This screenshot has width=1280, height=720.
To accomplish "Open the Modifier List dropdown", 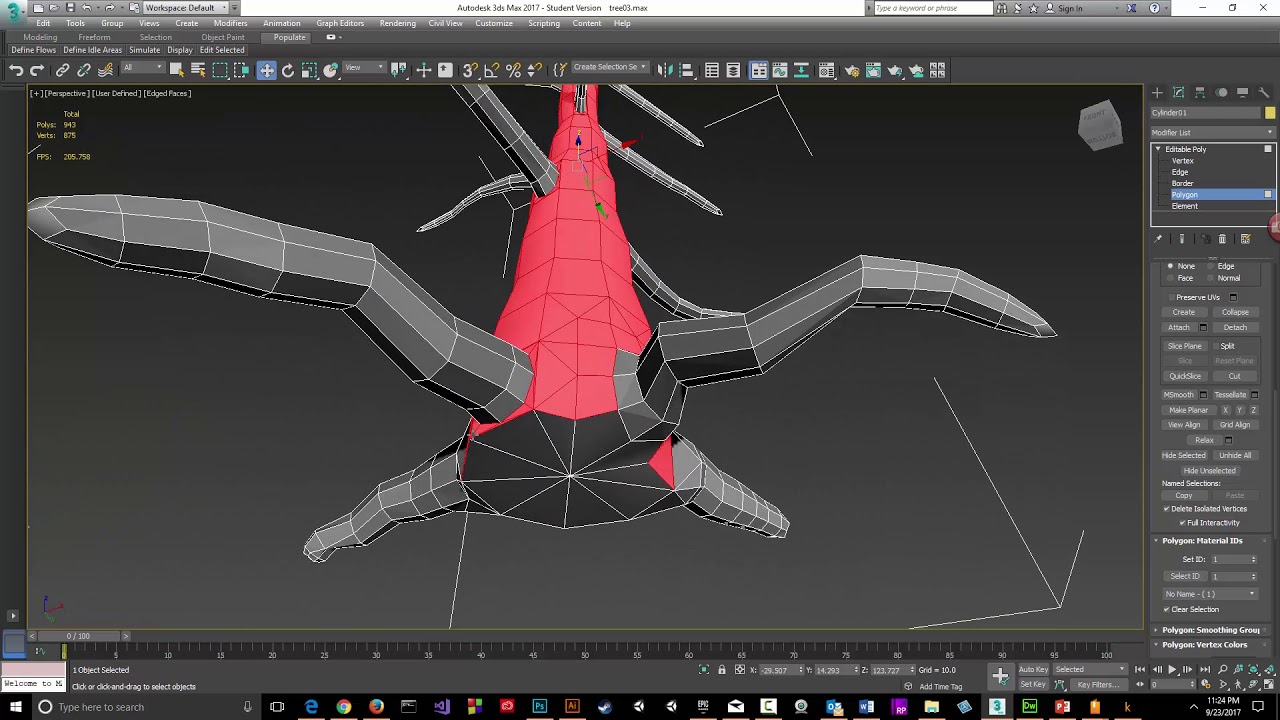I will click(1213, 132).
